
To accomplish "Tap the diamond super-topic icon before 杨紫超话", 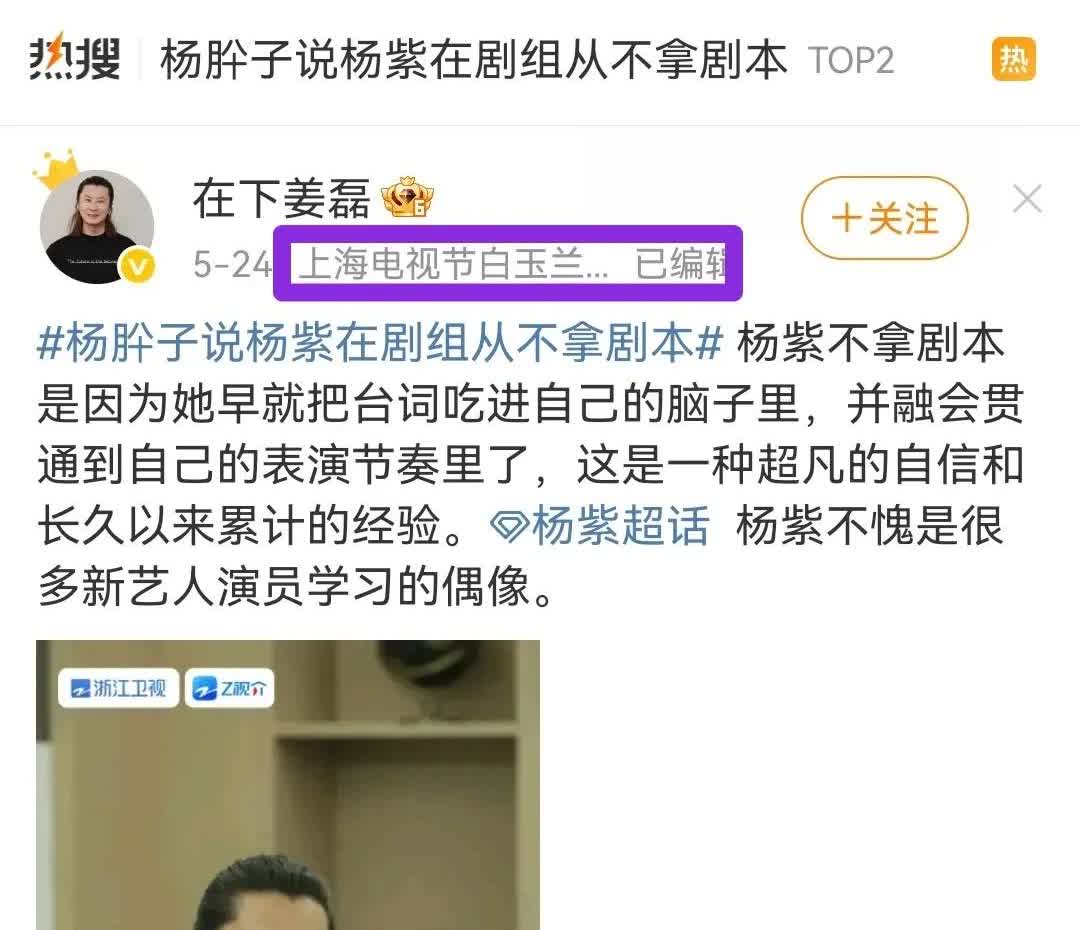I will click(508, 527).
